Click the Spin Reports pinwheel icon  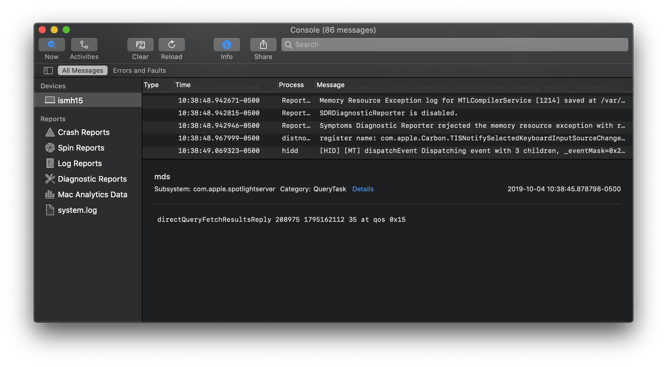click(50, 148)
